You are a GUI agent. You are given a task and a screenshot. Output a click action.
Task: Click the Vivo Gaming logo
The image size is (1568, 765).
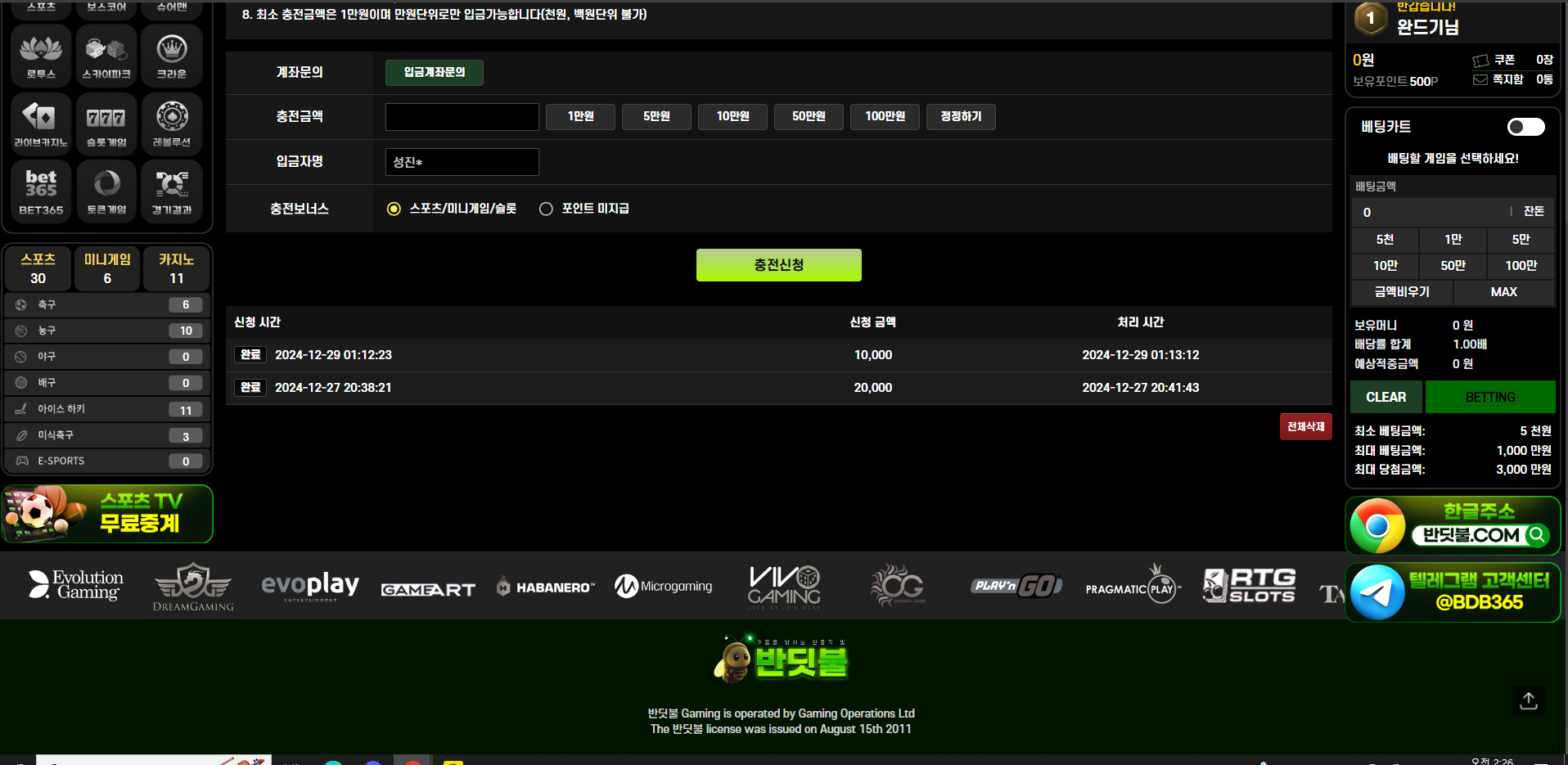[784, 587]
